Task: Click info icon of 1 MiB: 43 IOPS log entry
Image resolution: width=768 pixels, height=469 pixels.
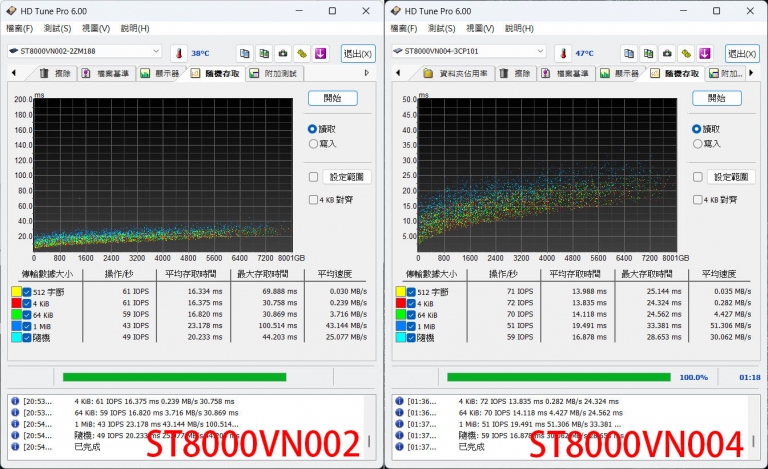Action: coord(15,424)
